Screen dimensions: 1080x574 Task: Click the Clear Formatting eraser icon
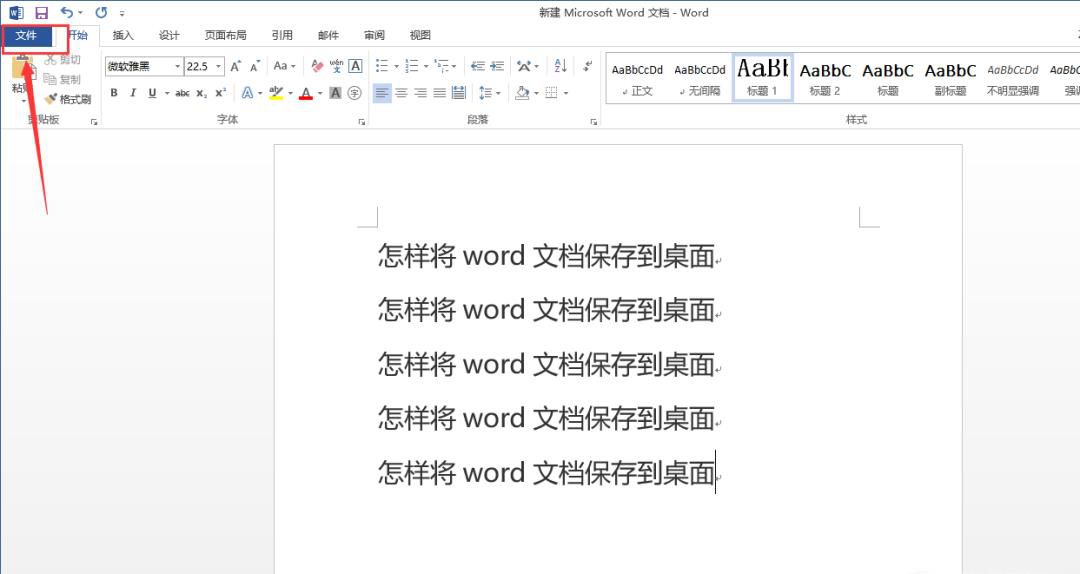point(317,66)
